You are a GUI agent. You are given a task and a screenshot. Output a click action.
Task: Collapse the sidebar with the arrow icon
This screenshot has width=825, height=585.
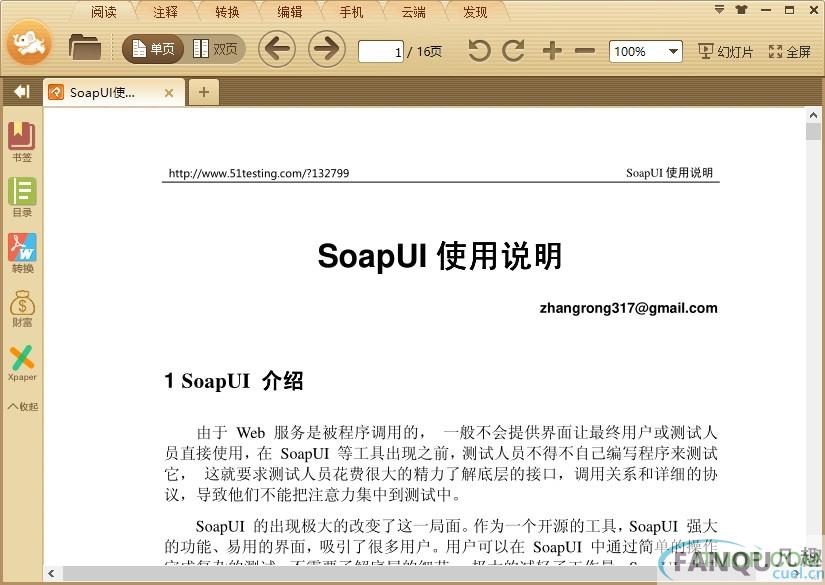[x=22, y=92]
